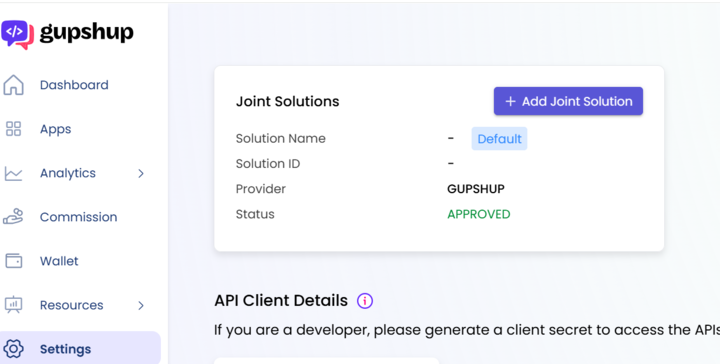Click the Commission hand-coin icon

[x=13, y=217]
